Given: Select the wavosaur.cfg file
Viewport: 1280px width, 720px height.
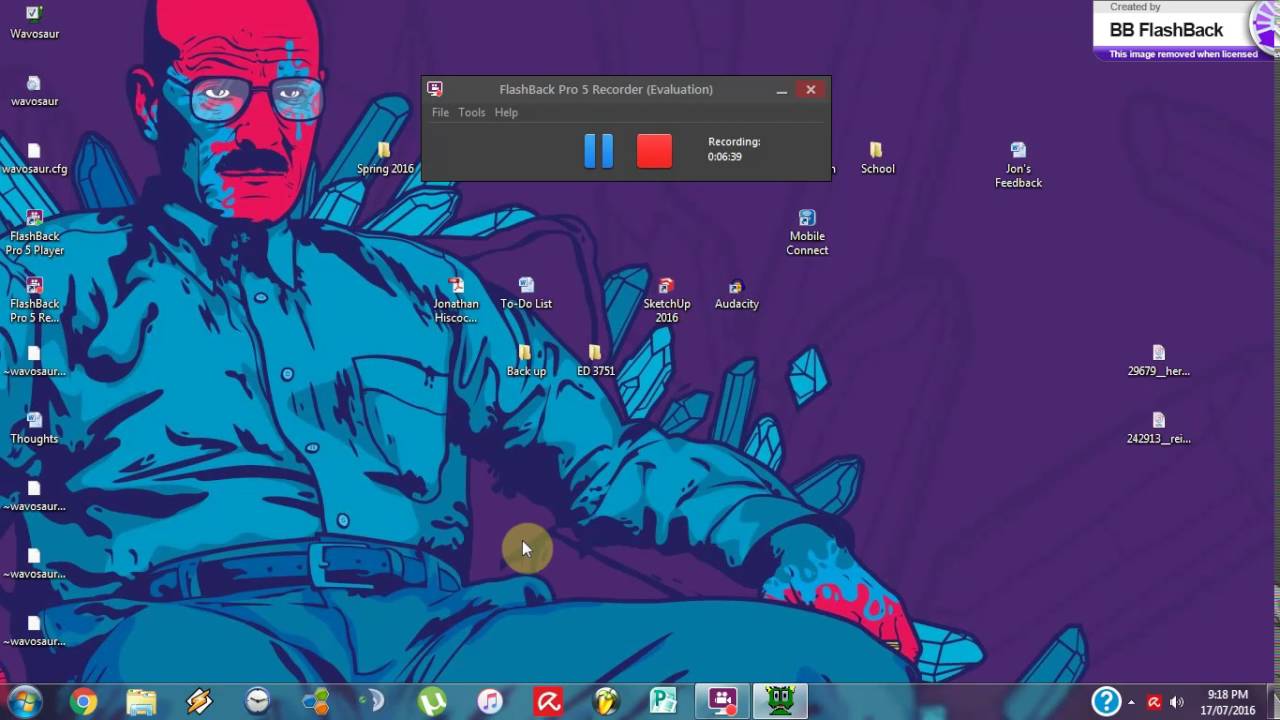Looking at the screenshot, I should click(x=34, y=159).
